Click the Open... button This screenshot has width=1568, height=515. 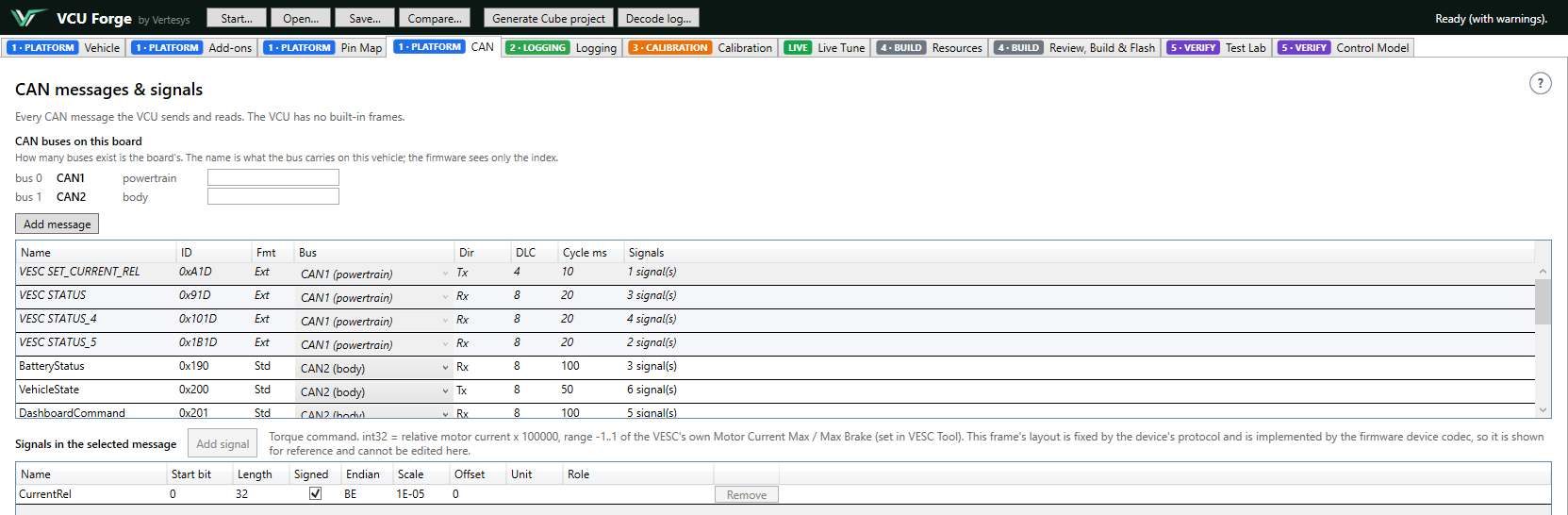click(x=301, y=18)
